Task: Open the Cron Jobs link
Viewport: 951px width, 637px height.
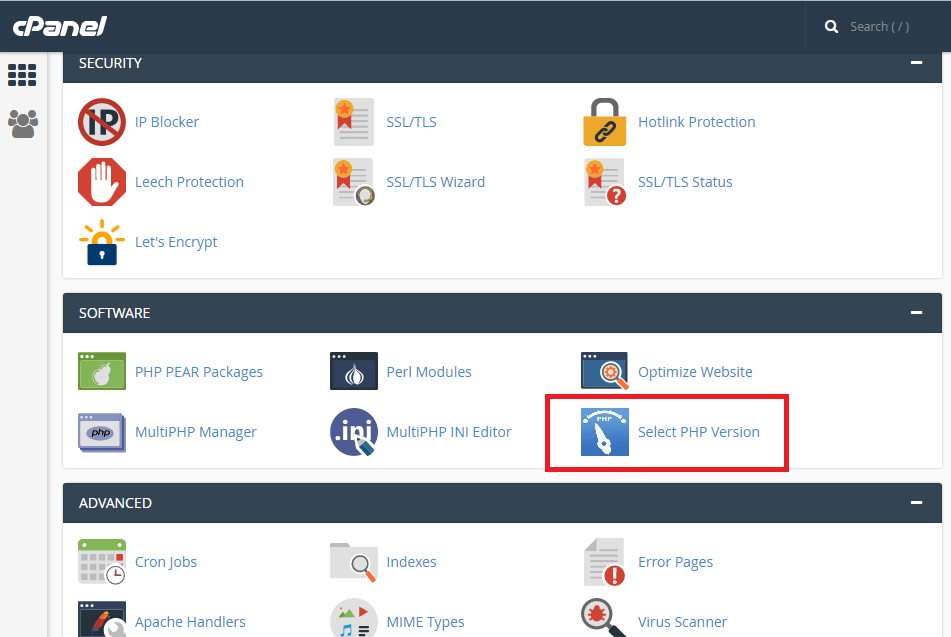Action: 166,562
